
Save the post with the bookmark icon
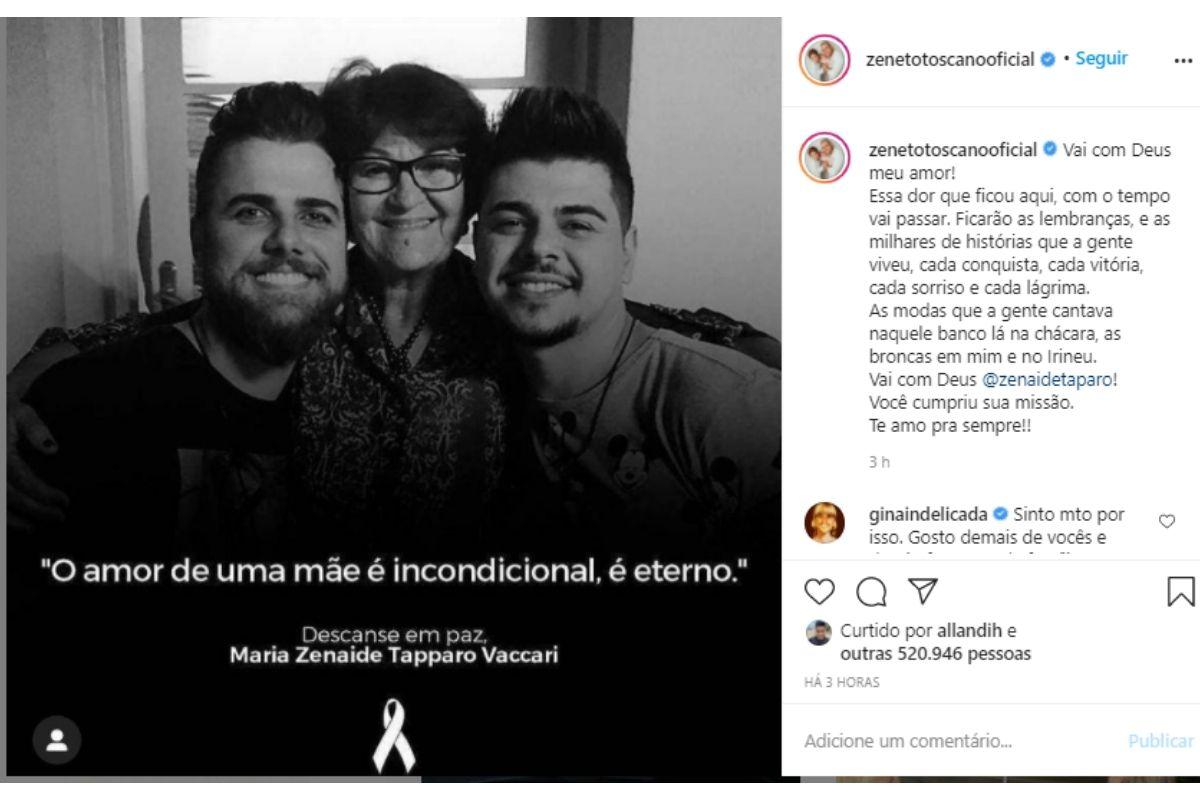point(1181,591)
